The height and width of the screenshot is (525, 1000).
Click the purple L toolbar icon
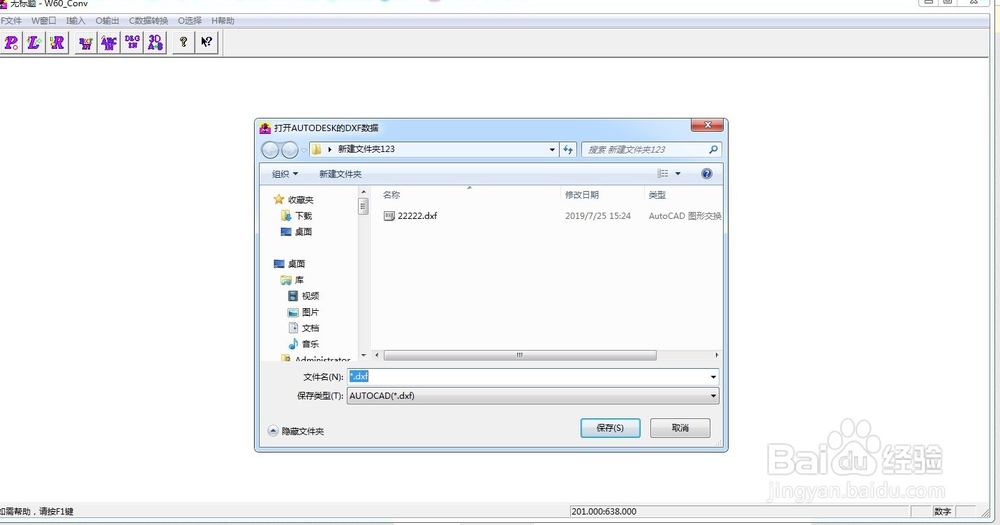(34, 43)
